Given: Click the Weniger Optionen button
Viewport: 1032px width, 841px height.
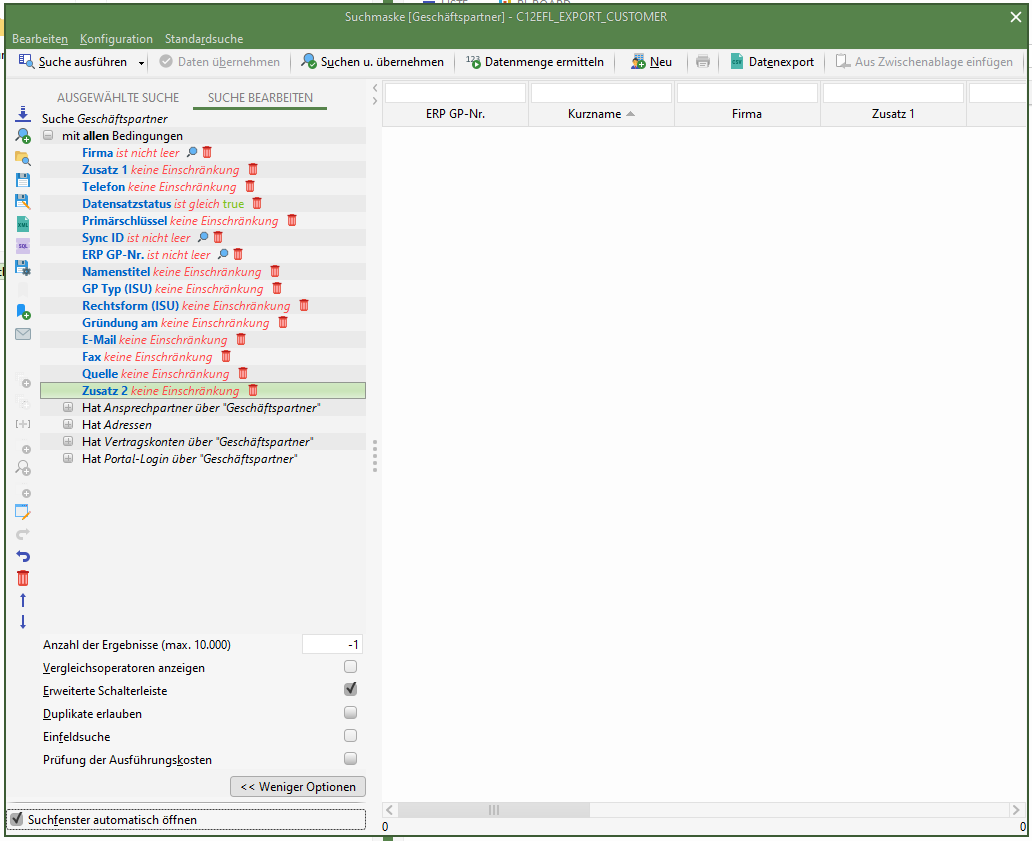Looking at the screenshot, I should pos(298,787).
